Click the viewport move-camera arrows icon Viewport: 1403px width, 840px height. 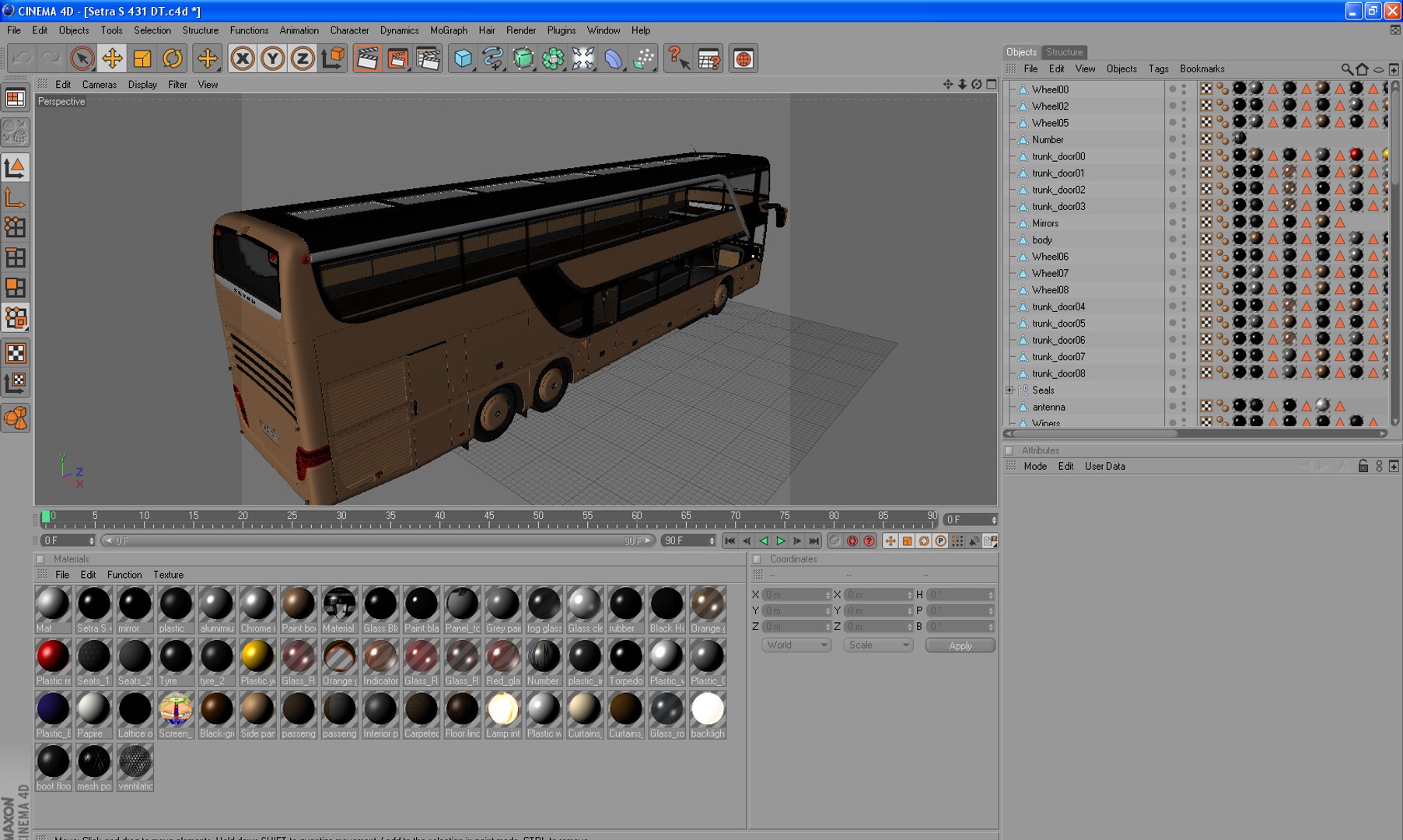947,84
